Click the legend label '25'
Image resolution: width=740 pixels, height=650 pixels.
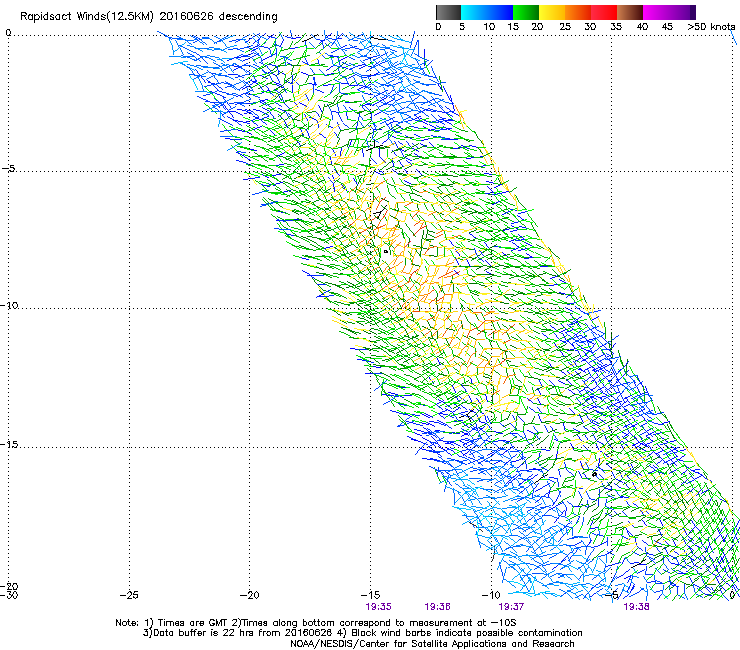coord(565,27)
